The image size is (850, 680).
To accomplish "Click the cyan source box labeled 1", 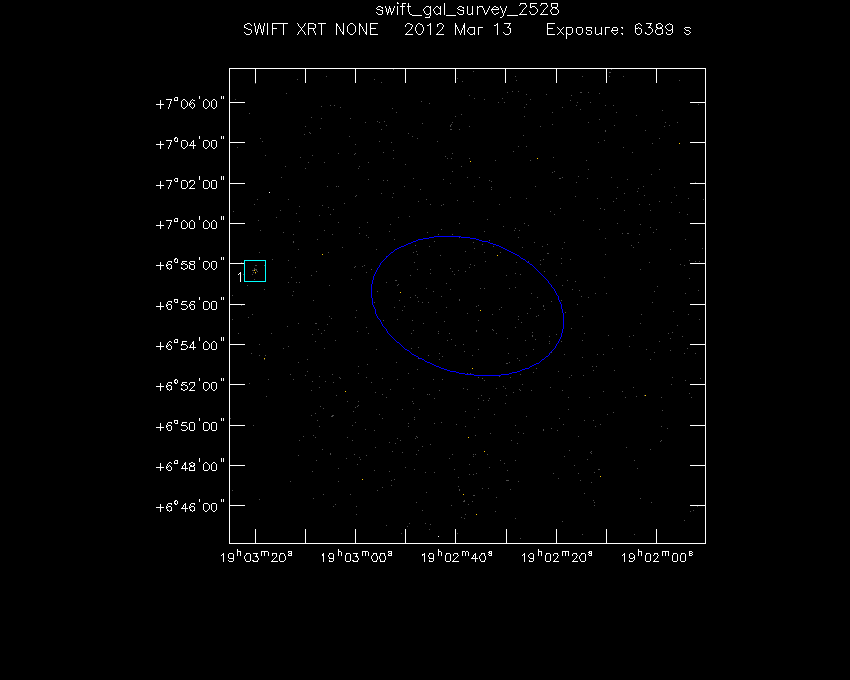I will (255, 271).
